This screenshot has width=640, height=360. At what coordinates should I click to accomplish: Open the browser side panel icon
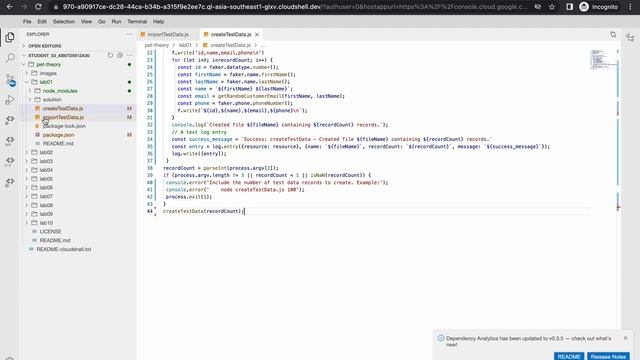[x=569, y=7]
